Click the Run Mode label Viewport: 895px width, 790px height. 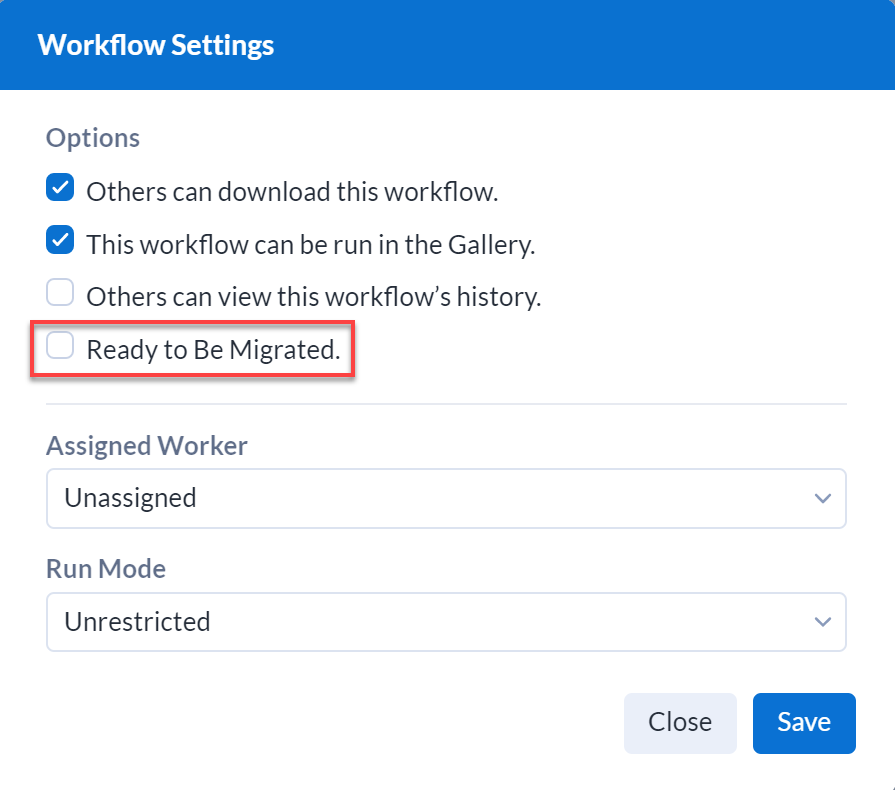click(105, 569)
